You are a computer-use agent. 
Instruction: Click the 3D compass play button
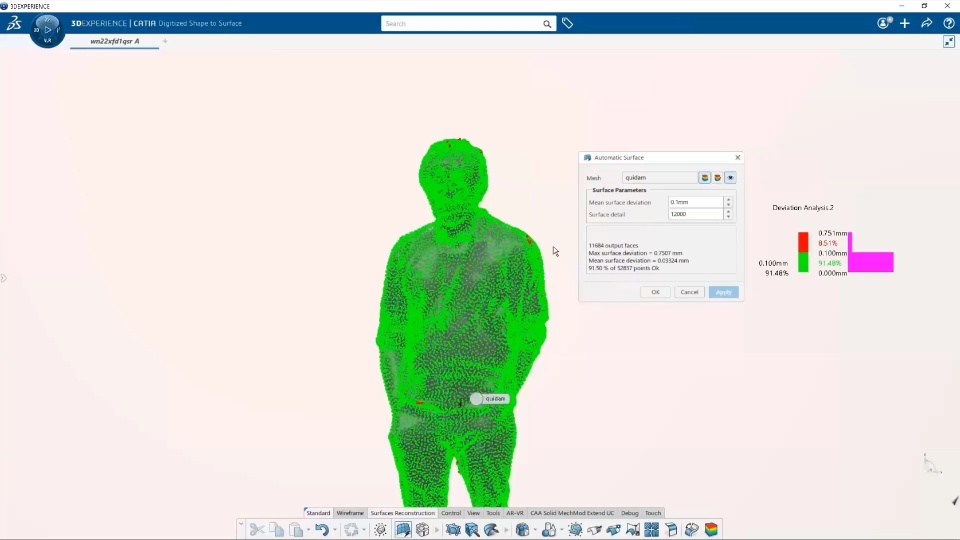[x=47, y=29]
